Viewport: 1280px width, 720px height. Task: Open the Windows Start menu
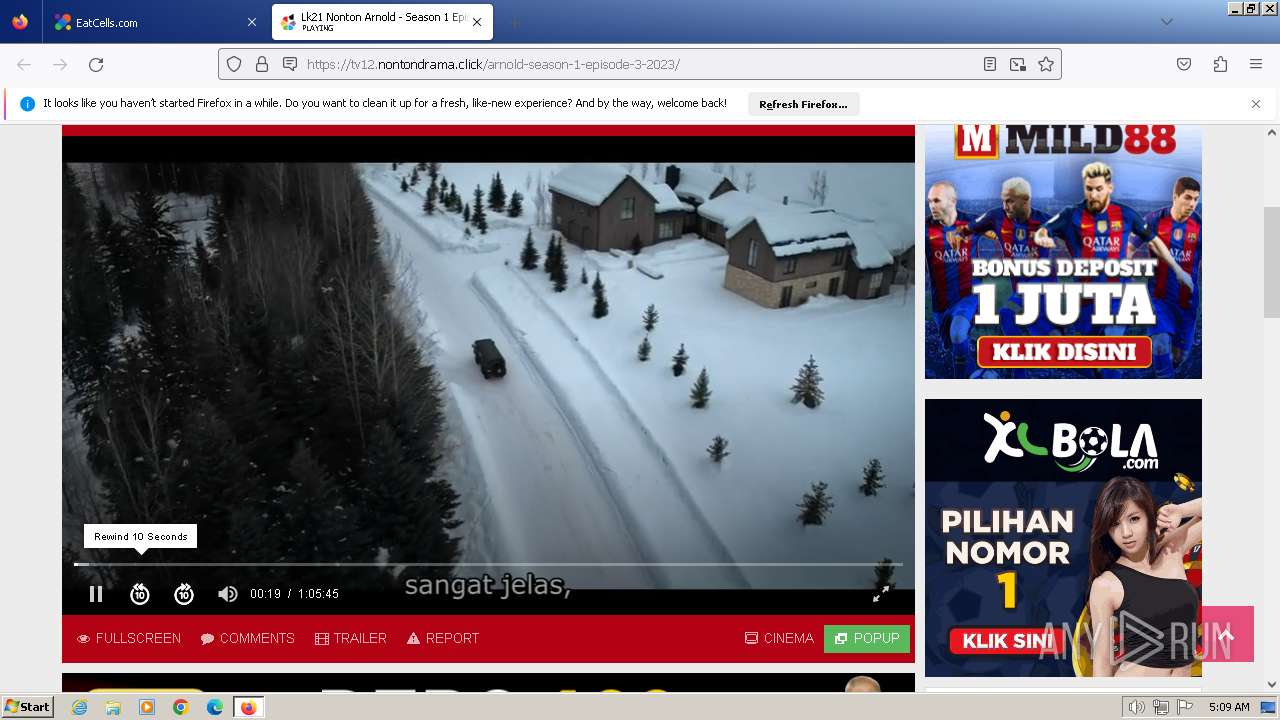(28, 707)
